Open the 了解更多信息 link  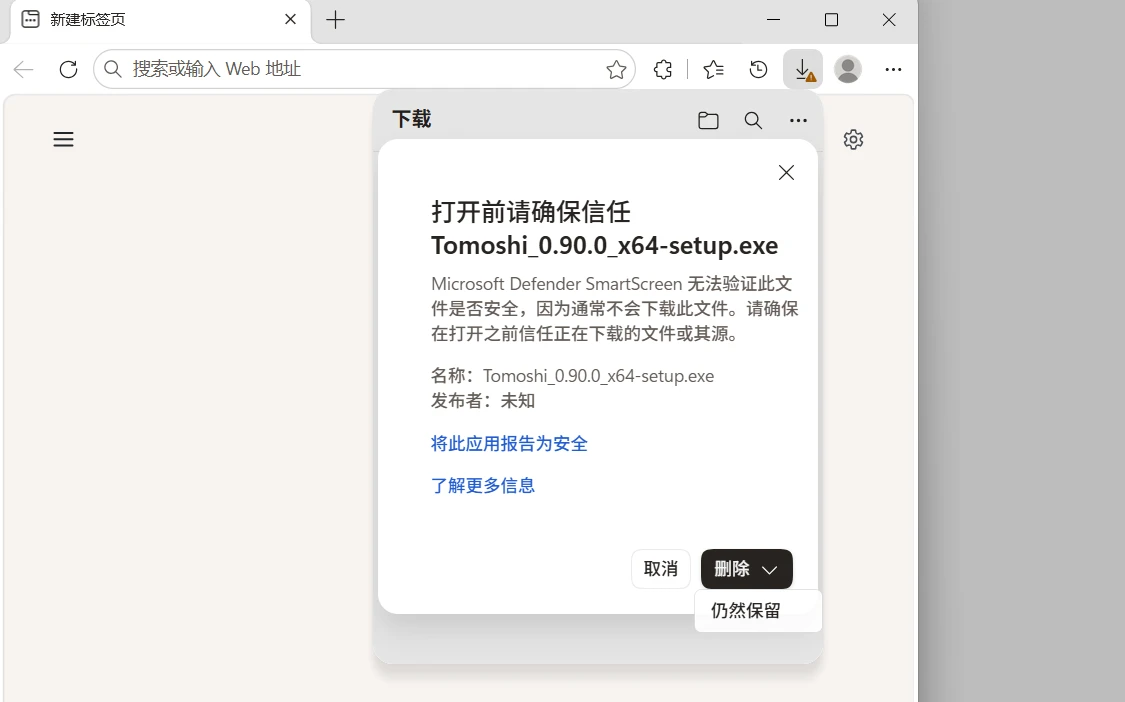483,485
